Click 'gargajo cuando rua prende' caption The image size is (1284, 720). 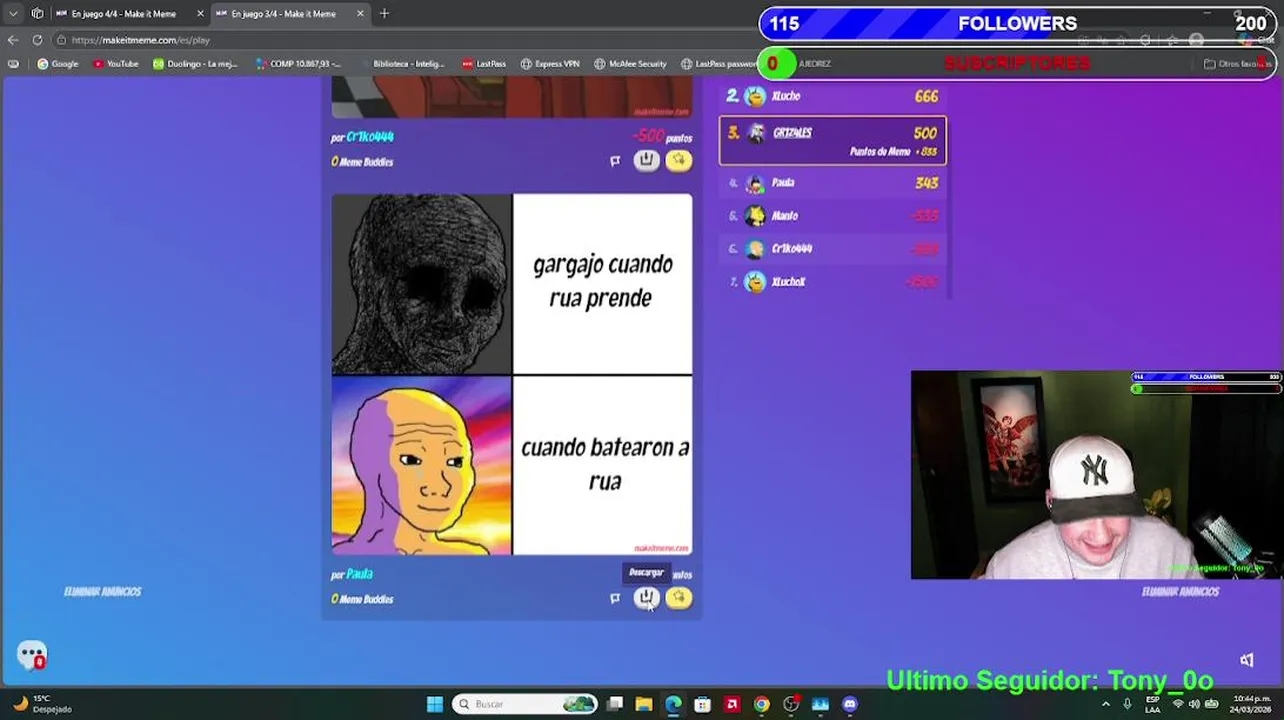point(602,281)
